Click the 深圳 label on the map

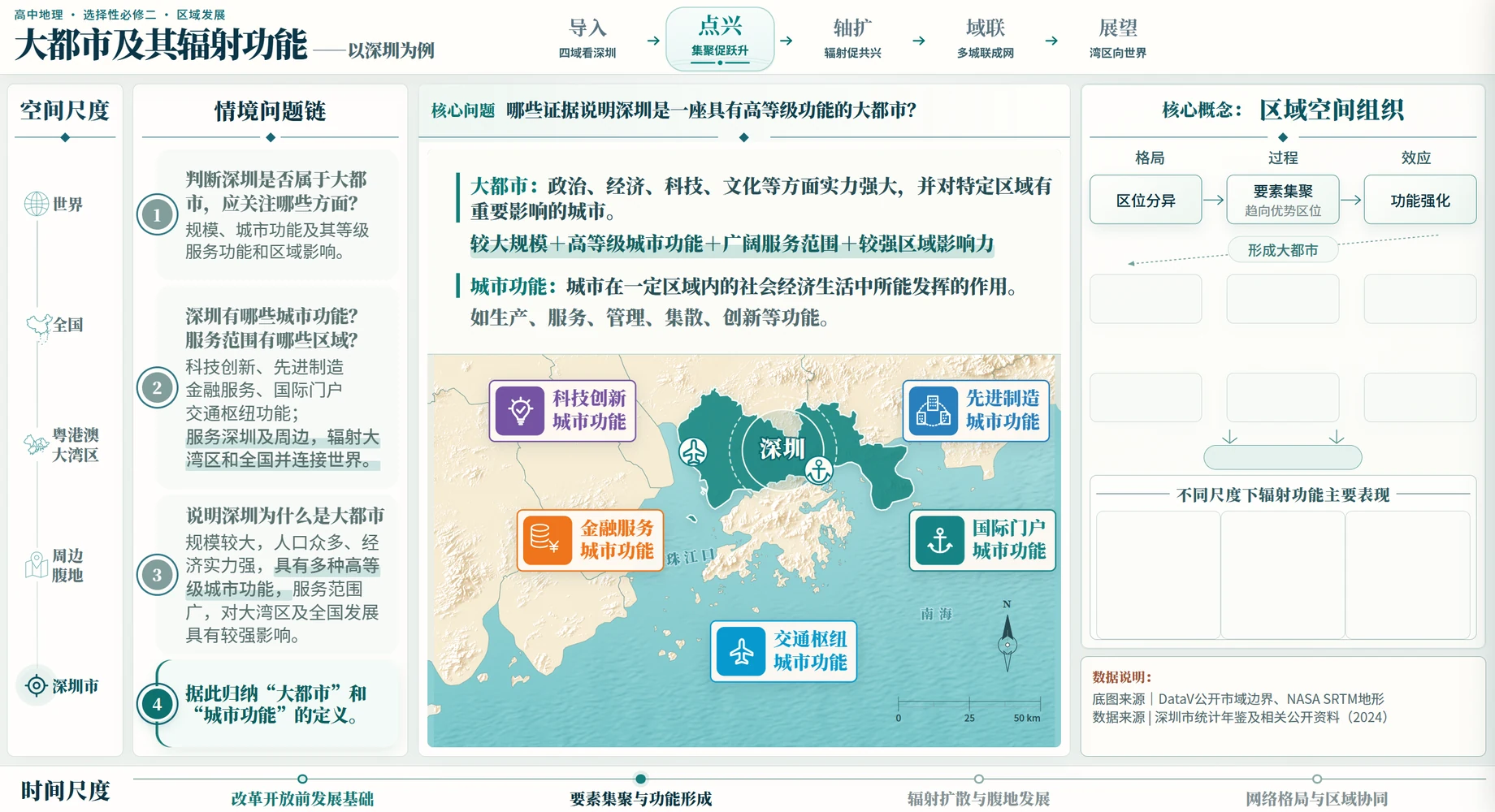point(782,448)
